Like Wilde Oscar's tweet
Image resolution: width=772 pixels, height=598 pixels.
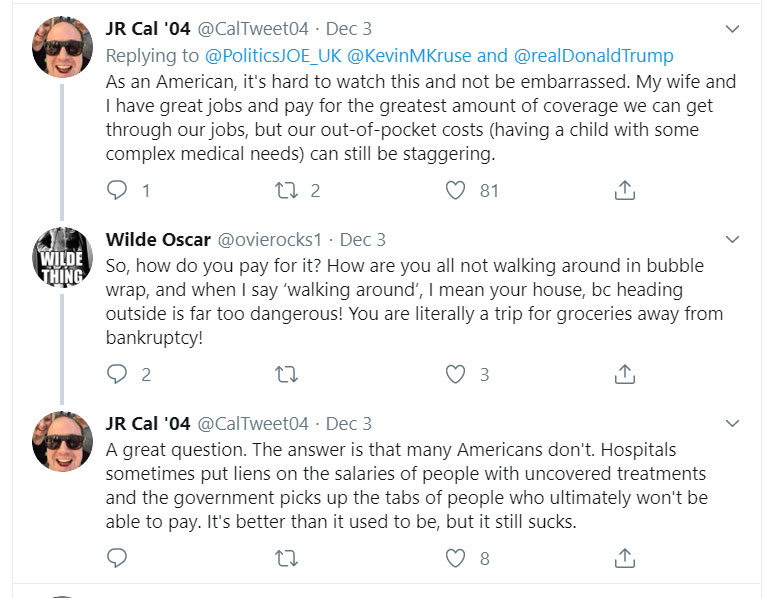[x=456, y=374]
